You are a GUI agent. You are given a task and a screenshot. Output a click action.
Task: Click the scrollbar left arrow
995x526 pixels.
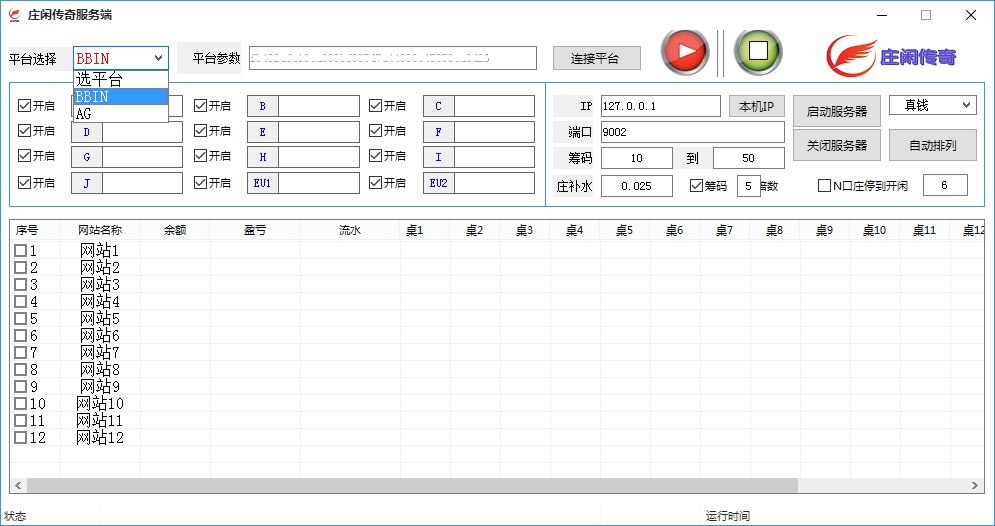pos(18,485)
